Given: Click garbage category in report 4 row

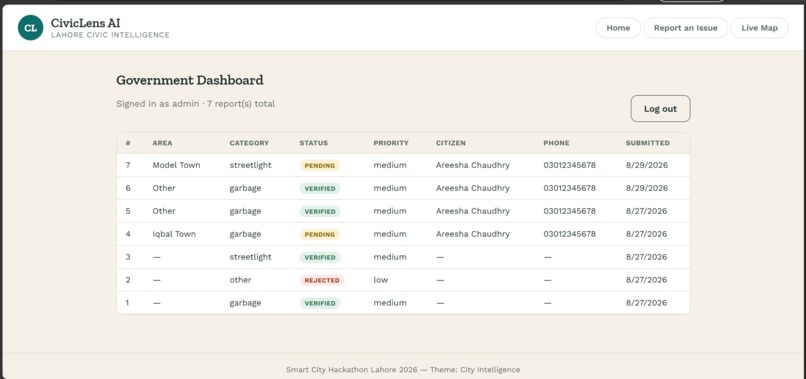Looking at the screenshot, I should 245,234.
